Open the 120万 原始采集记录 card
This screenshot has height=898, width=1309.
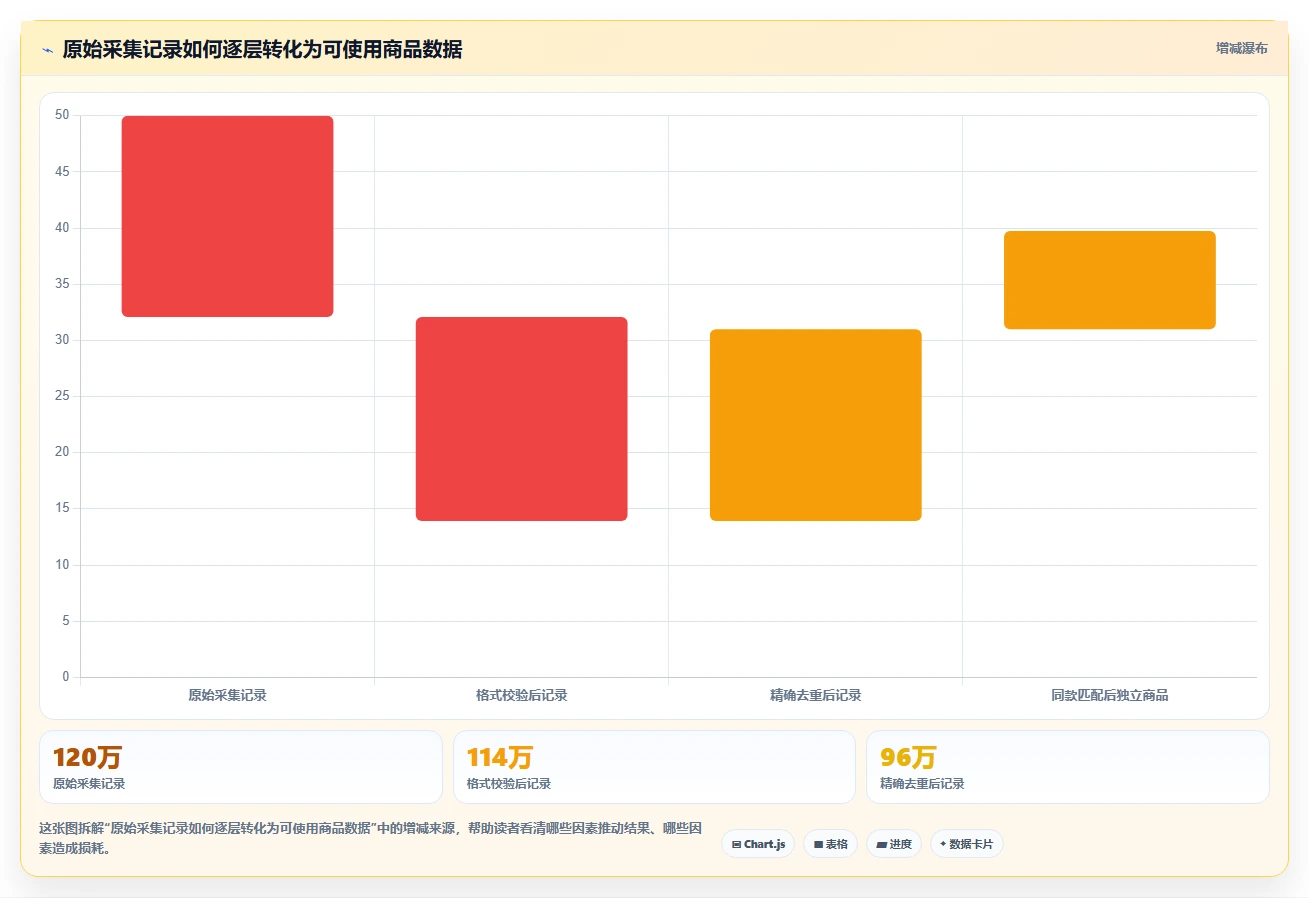coord(240,767)
